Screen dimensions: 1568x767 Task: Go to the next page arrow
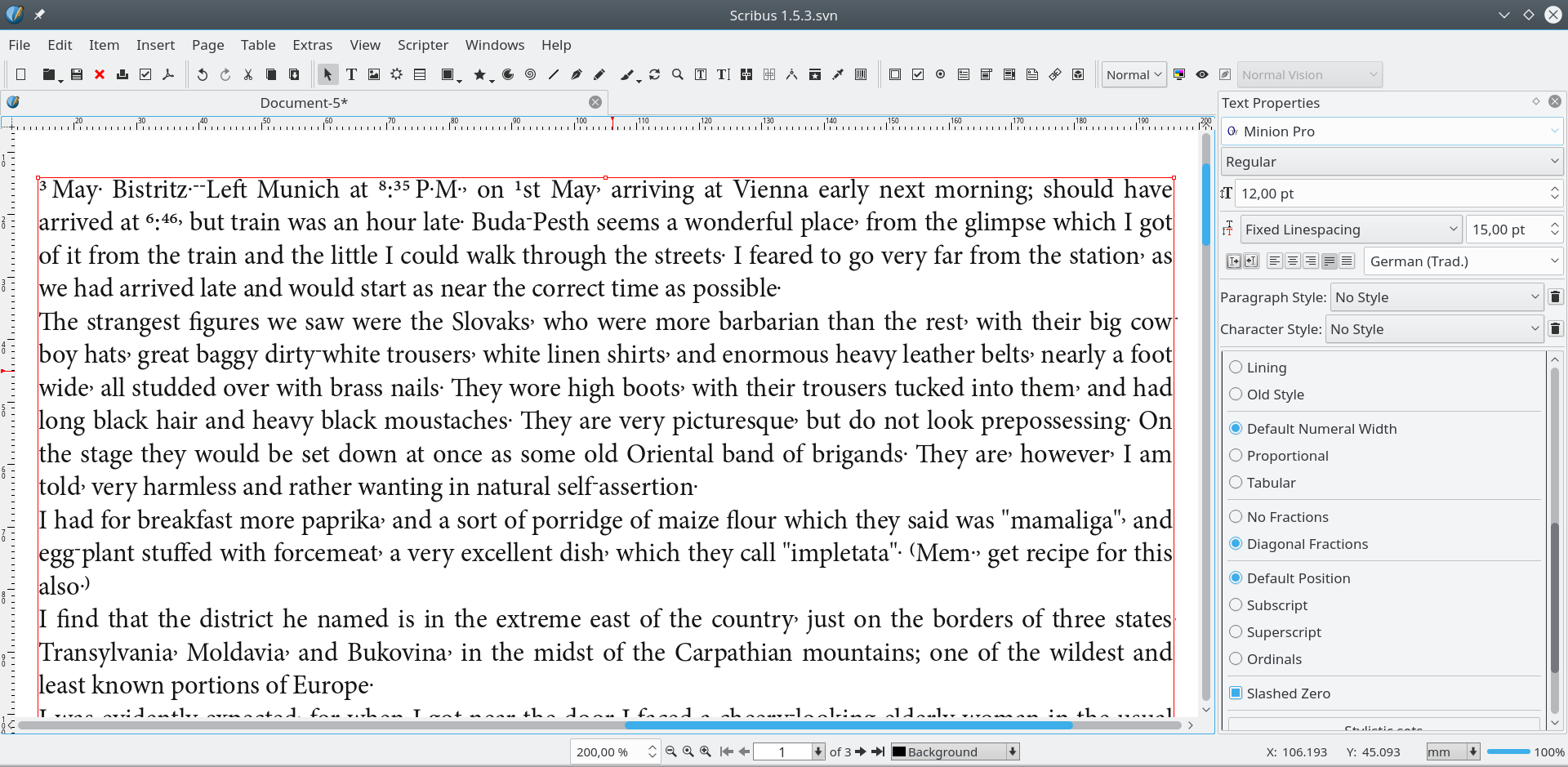click(861, 751)
